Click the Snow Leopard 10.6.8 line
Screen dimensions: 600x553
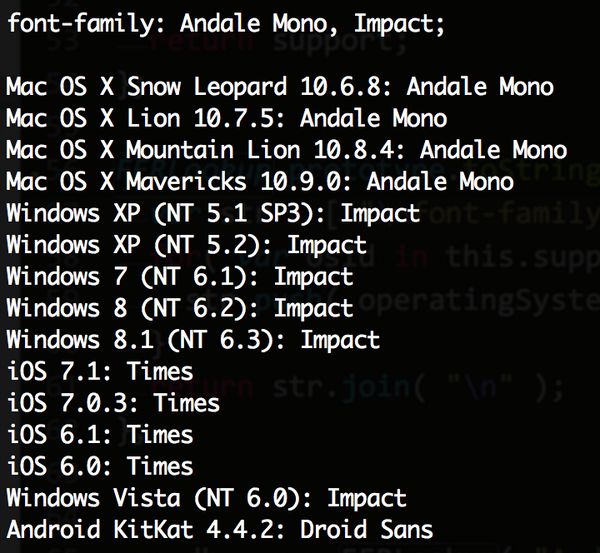pyautogui.click(x=279, y=87)
